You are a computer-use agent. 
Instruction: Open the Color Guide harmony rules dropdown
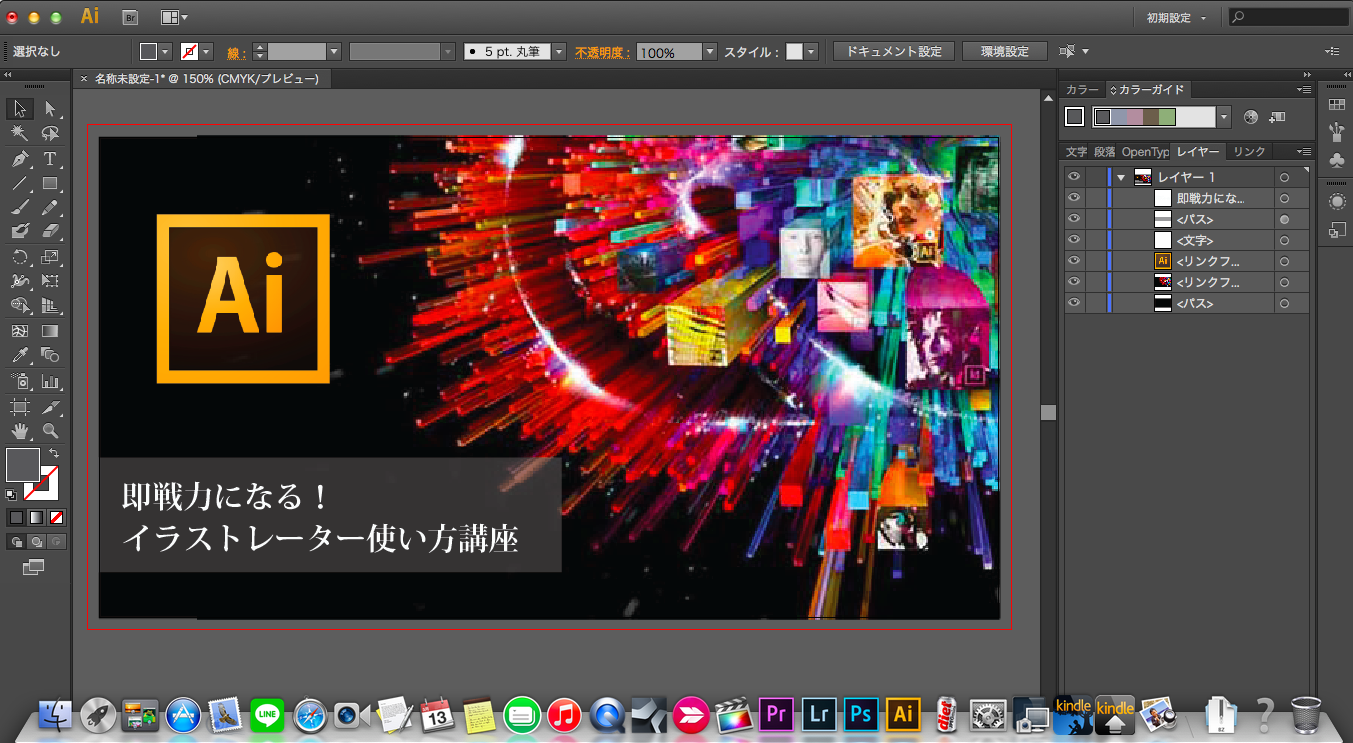click(x=1224, y=117)
